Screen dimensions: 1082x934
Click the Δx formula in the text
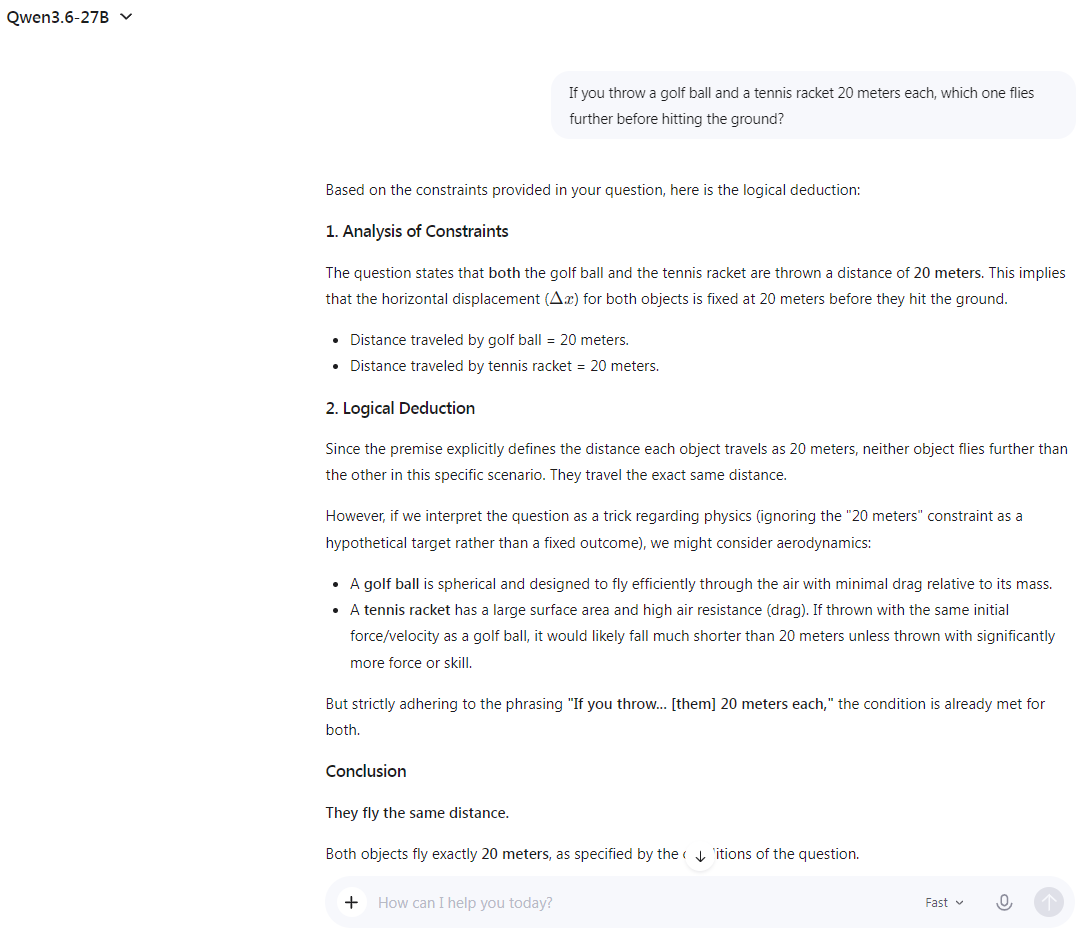point(562,299)
